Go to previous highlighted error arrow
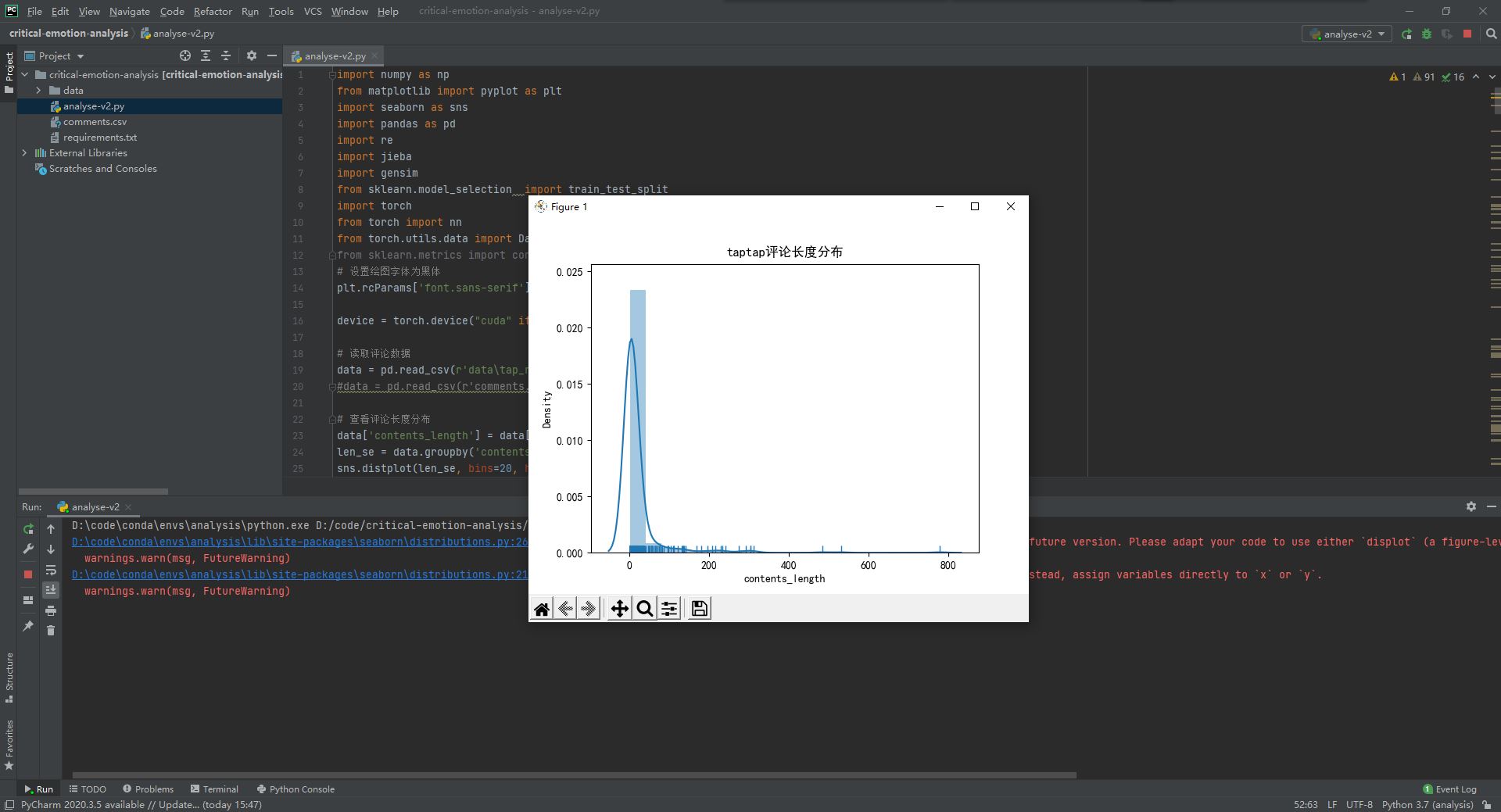 click(x=1475, y=77)
